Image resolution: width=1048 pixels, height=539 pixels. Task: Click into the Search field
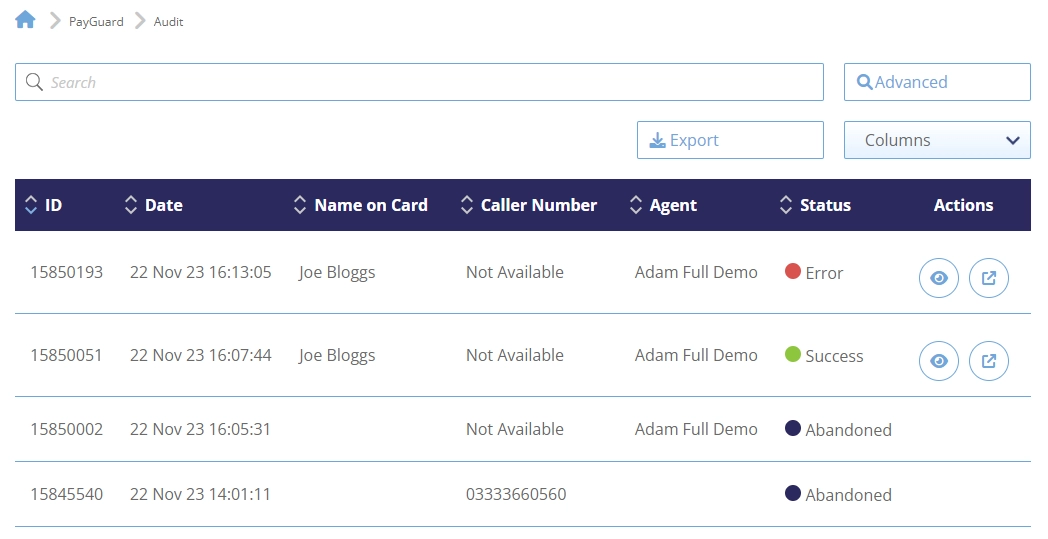point(420,83)
